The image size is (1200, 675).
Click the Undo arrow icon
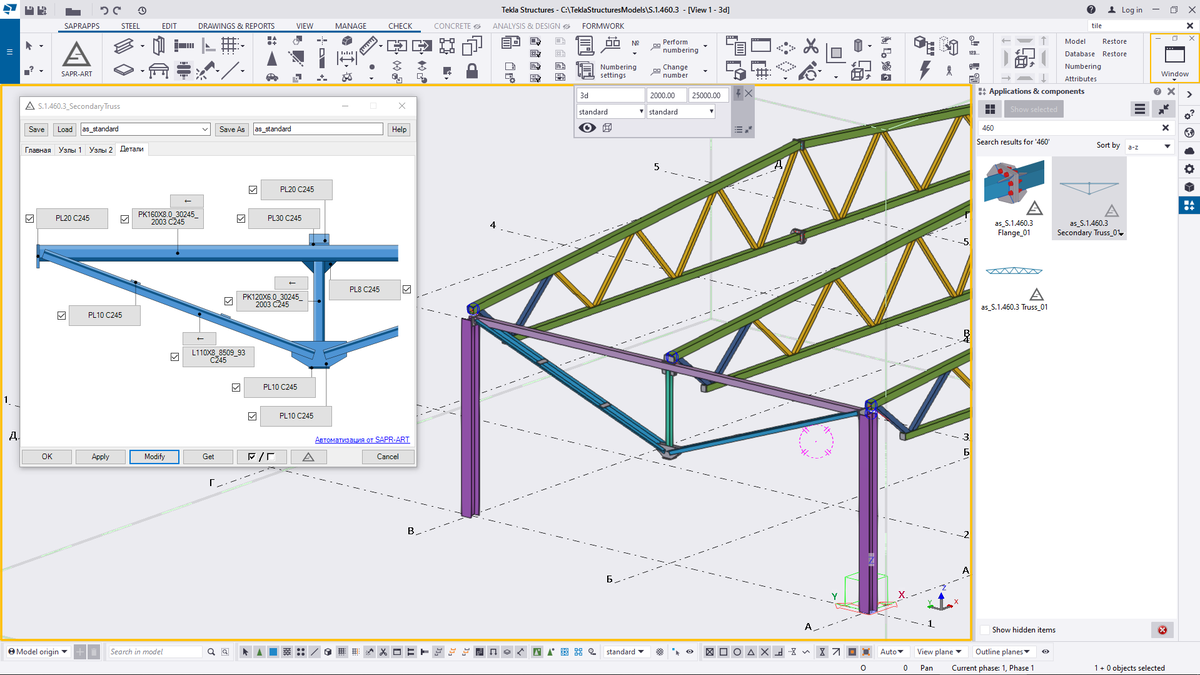click(x=104, y=9)
